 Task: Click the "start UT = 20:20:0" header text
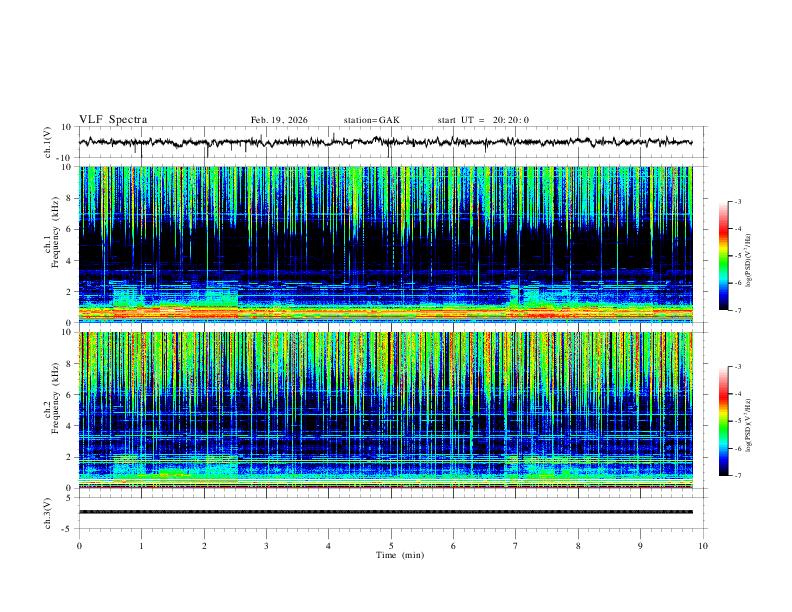pos(483,120)
